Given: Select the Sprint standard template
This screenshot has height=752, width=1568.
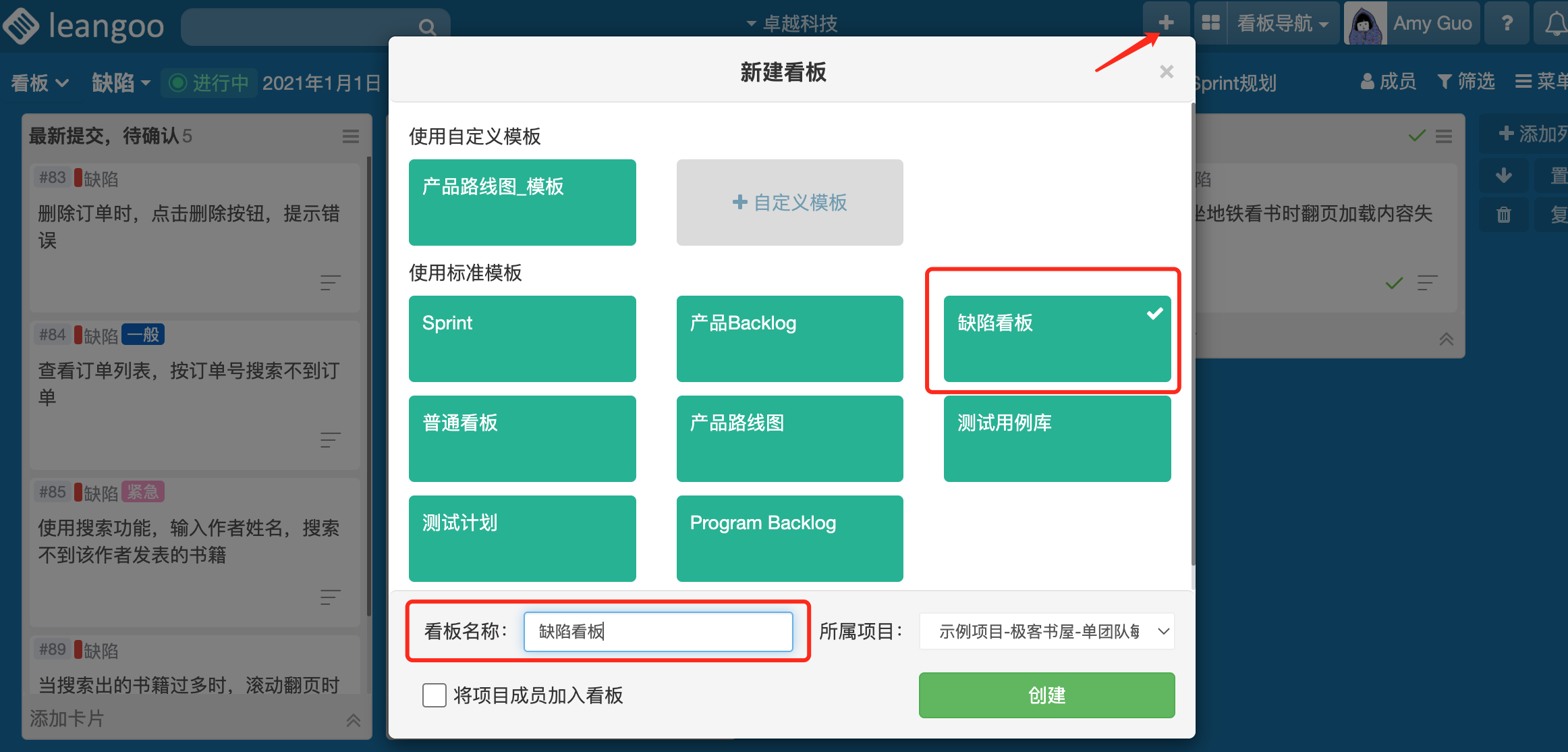Looking at the screenshot, I should pos(522,338).
